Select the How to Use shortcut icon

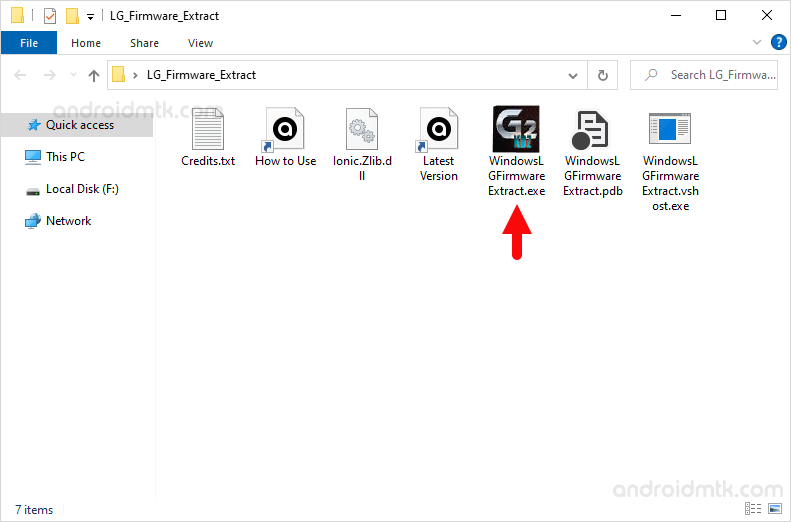pyautogui.click(x=285, y=130)
